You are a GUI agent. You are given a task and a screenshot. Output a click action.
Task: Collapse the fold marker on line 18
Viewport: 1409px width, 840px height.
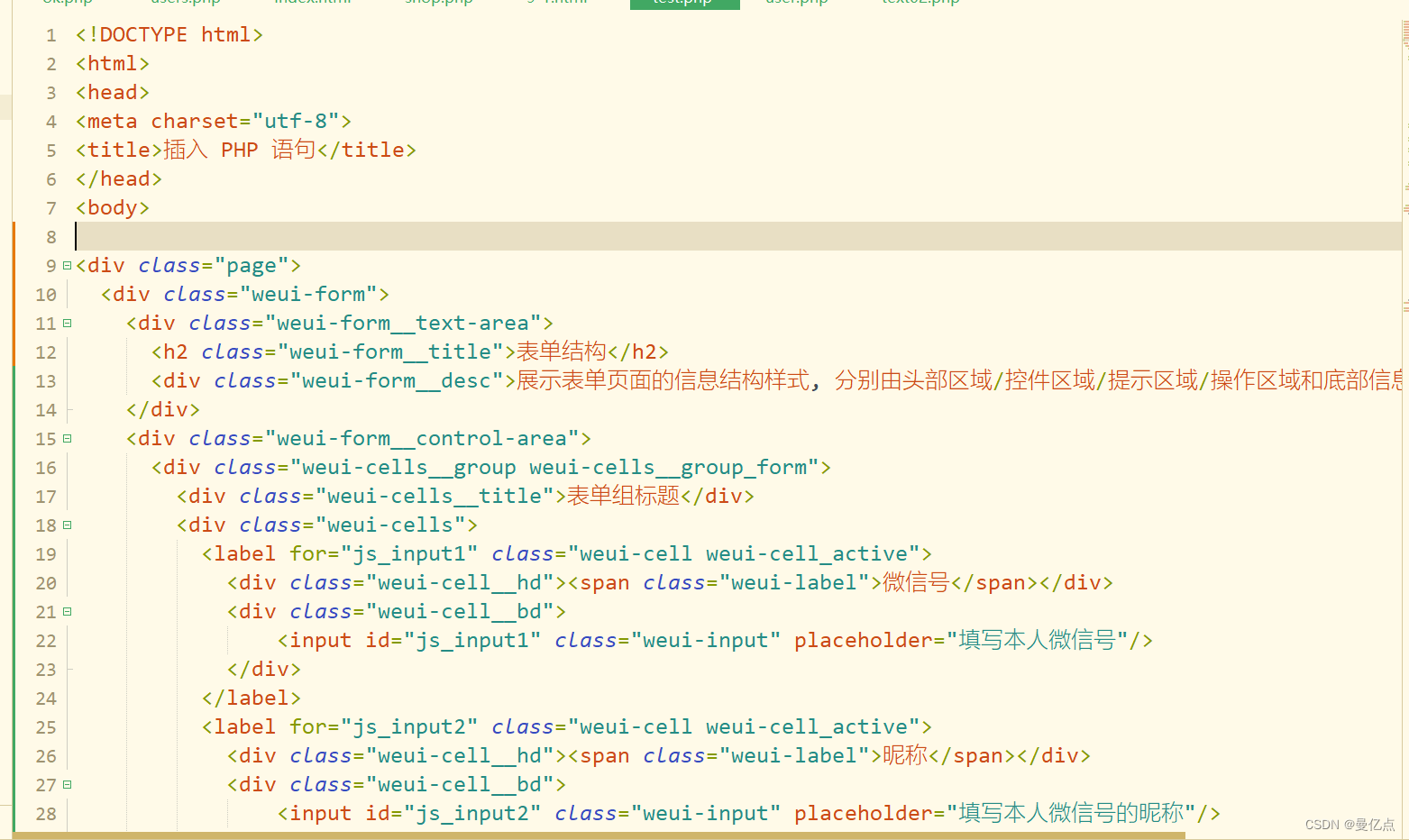pyautogui.click(x=67, y=525)
